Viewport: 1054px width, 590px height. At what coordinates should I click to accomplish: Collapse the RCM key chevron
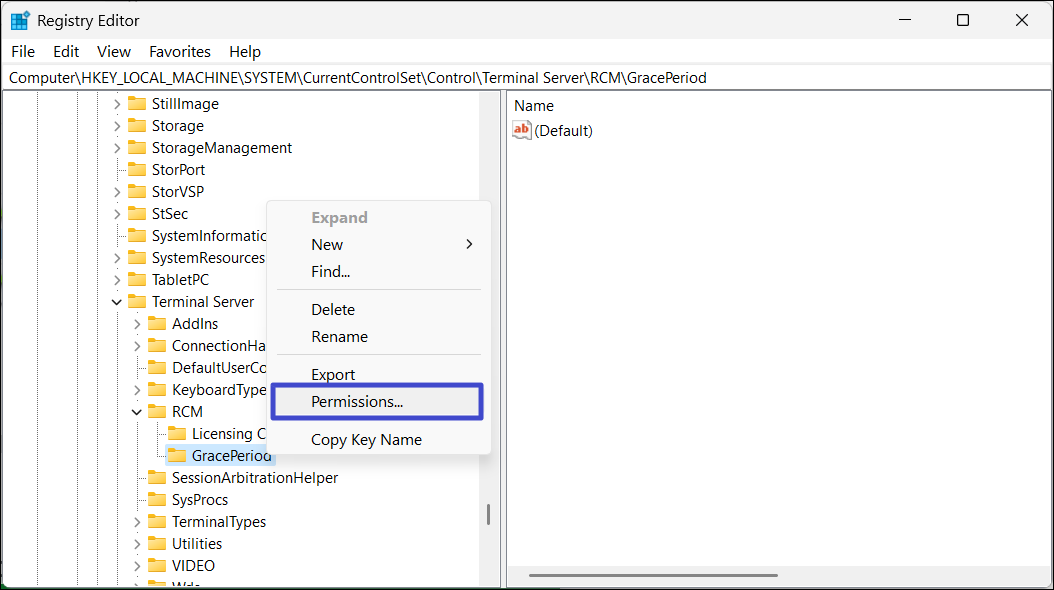click(137, 412)
